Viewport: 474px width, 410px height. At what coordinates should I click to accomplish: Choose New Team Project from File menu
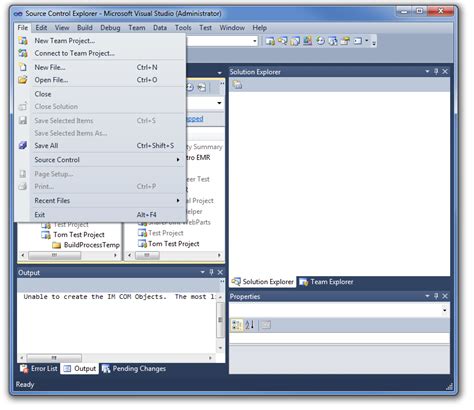tap(100, 41)
